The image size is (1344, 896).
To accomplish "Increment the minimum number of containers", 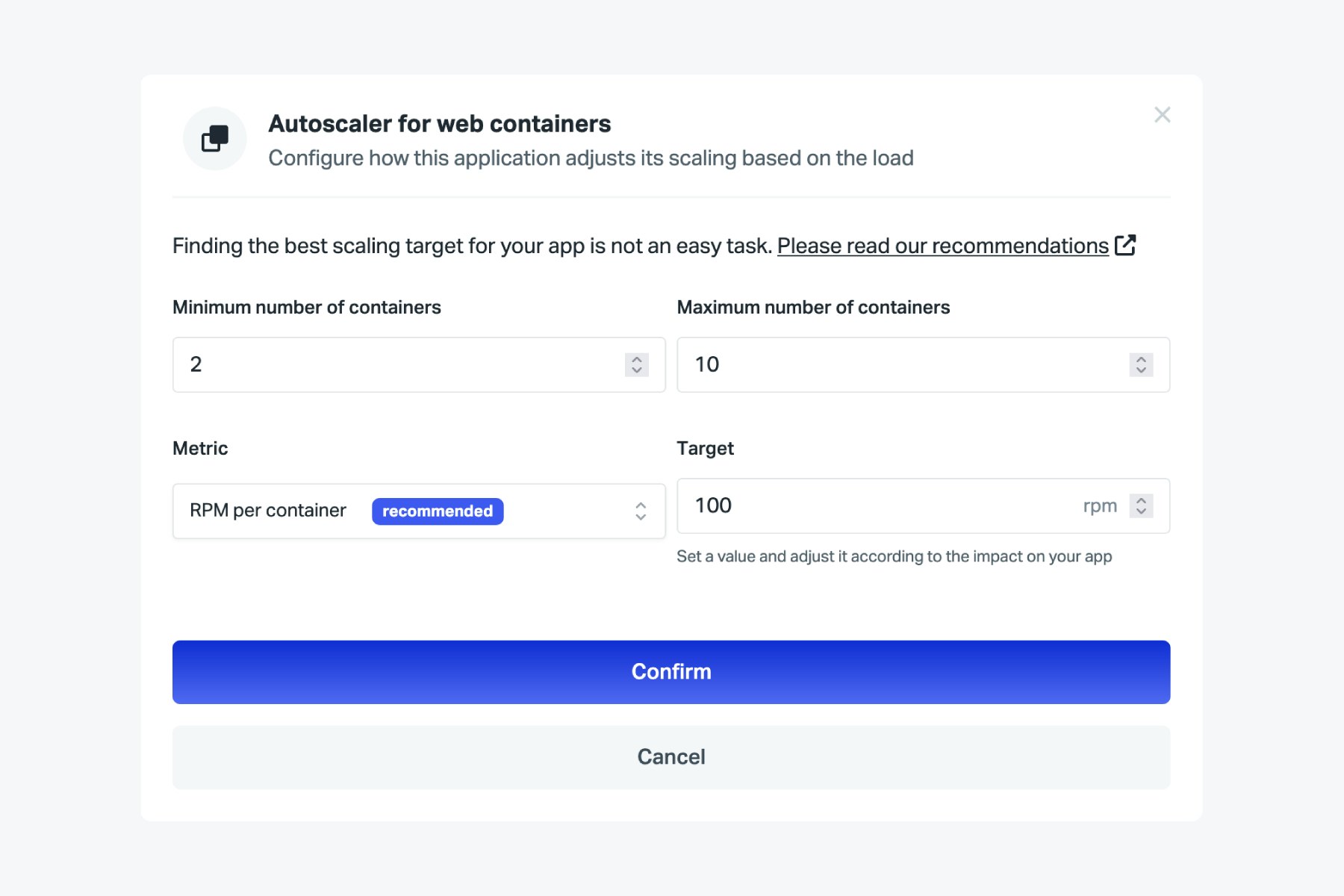I will (x=636, y=358).
